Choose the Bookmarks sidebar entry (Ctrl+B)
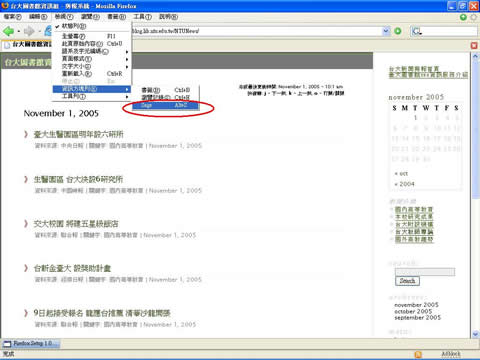Viewport: 480px width, 360px height. (x=166, y=90)
